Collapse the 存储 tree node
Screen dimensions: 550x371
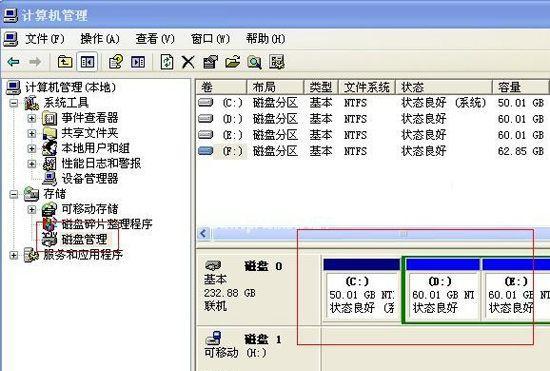[14, 194]
